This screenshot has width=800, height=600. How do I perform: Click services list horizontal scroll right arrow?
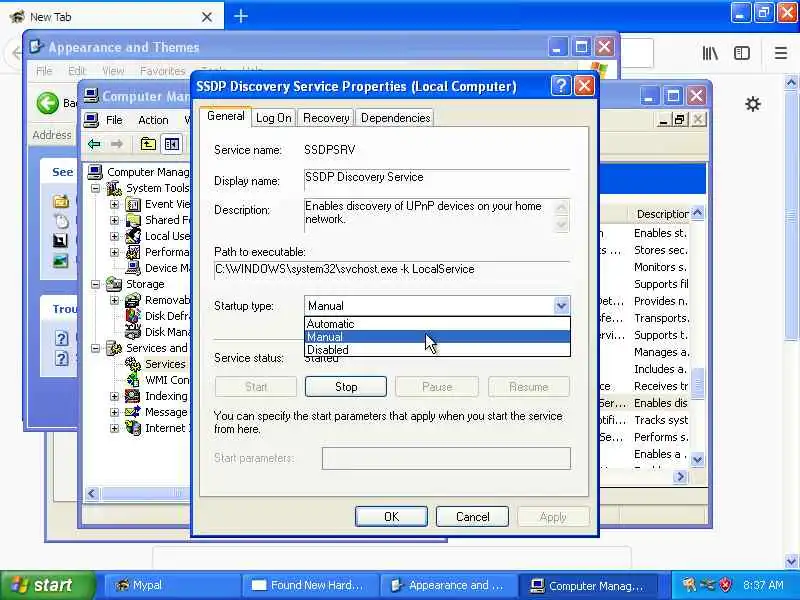point(680,477)
